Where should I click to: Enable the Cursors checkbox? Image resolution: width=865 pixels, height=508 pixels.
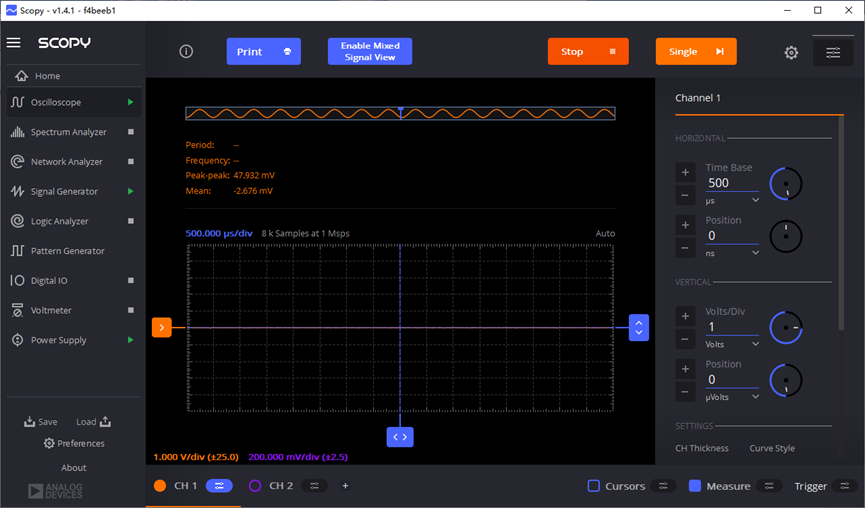tap(594, 486)
